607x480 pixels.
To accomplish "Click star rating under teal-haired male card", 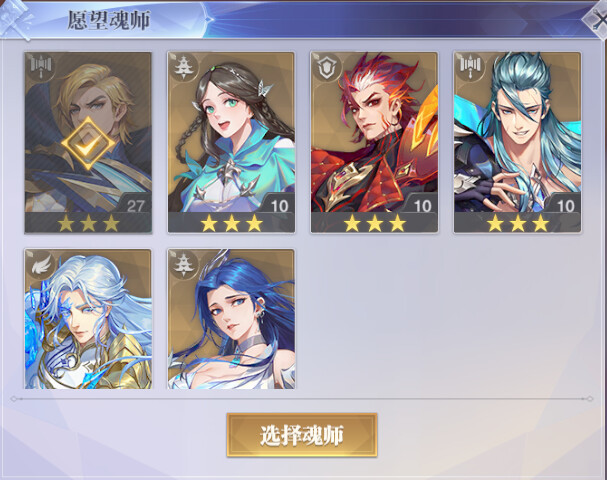I will (x=518, y=223).
